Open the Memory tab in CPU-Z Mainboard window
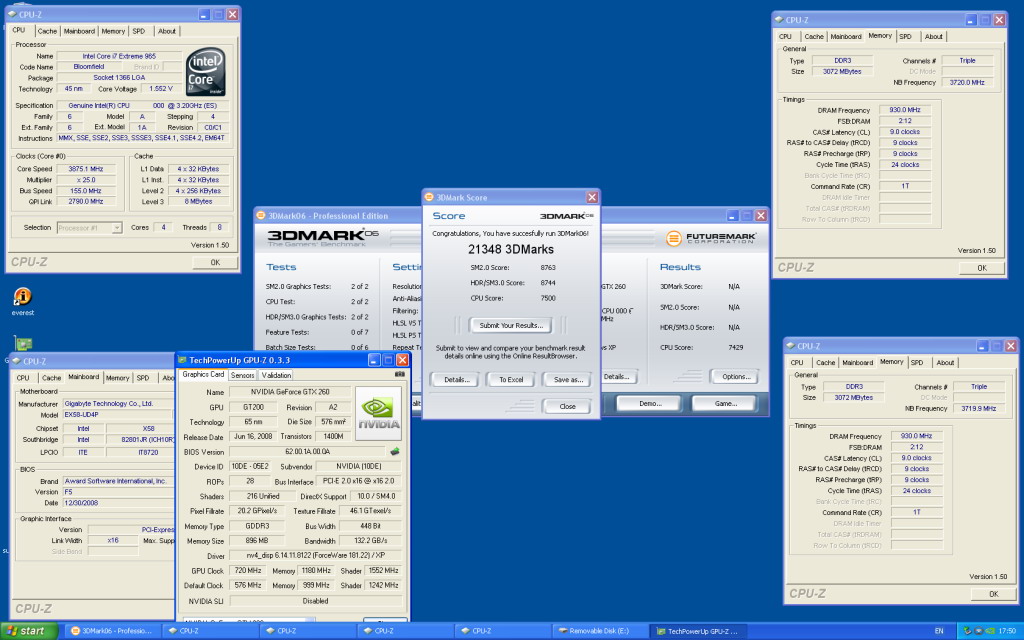The height and width of the screenshot is (640, 1024). pos(118,378)
